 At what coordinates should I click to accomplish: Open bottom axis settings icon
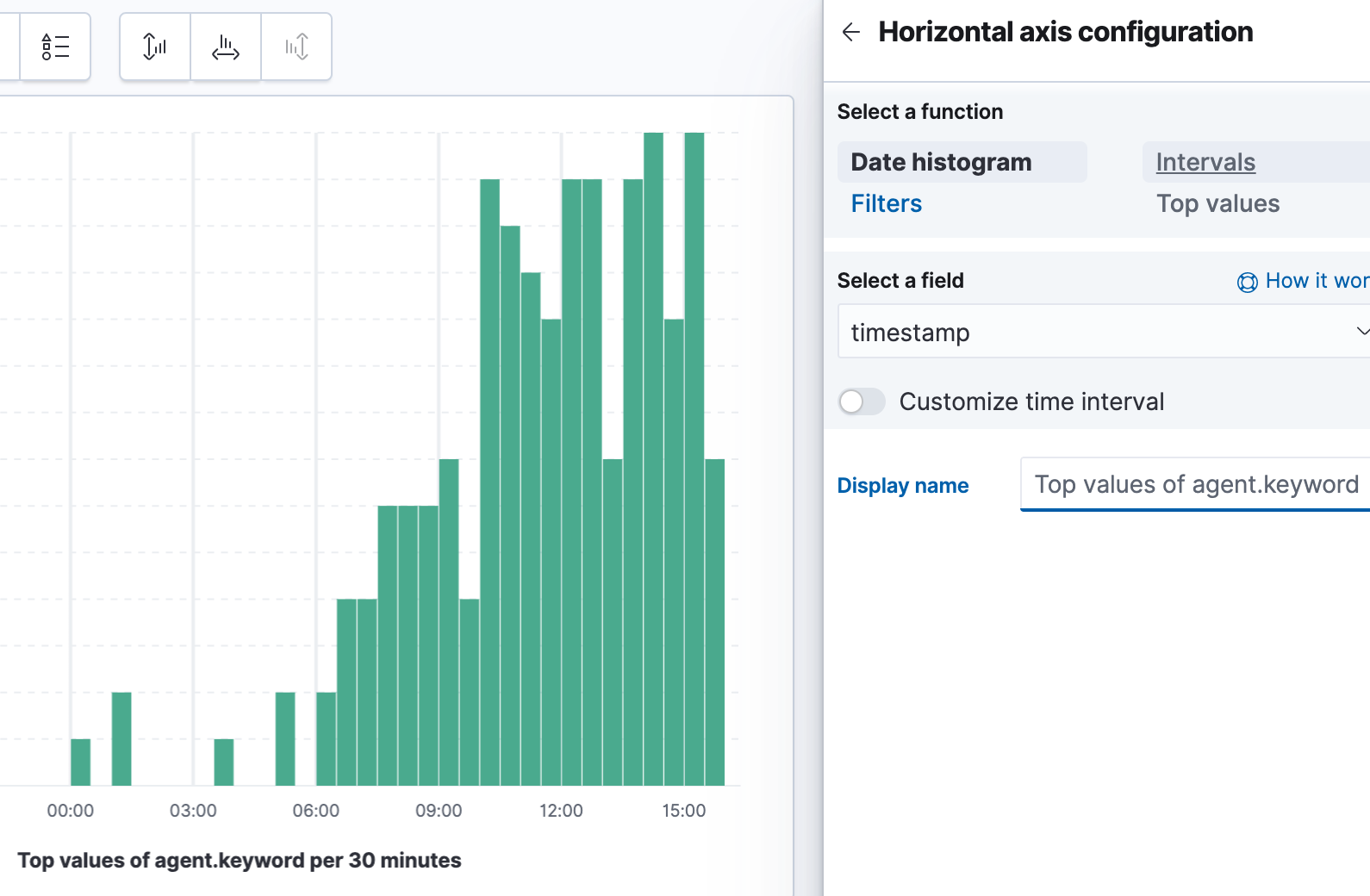[x=226, y=47]
